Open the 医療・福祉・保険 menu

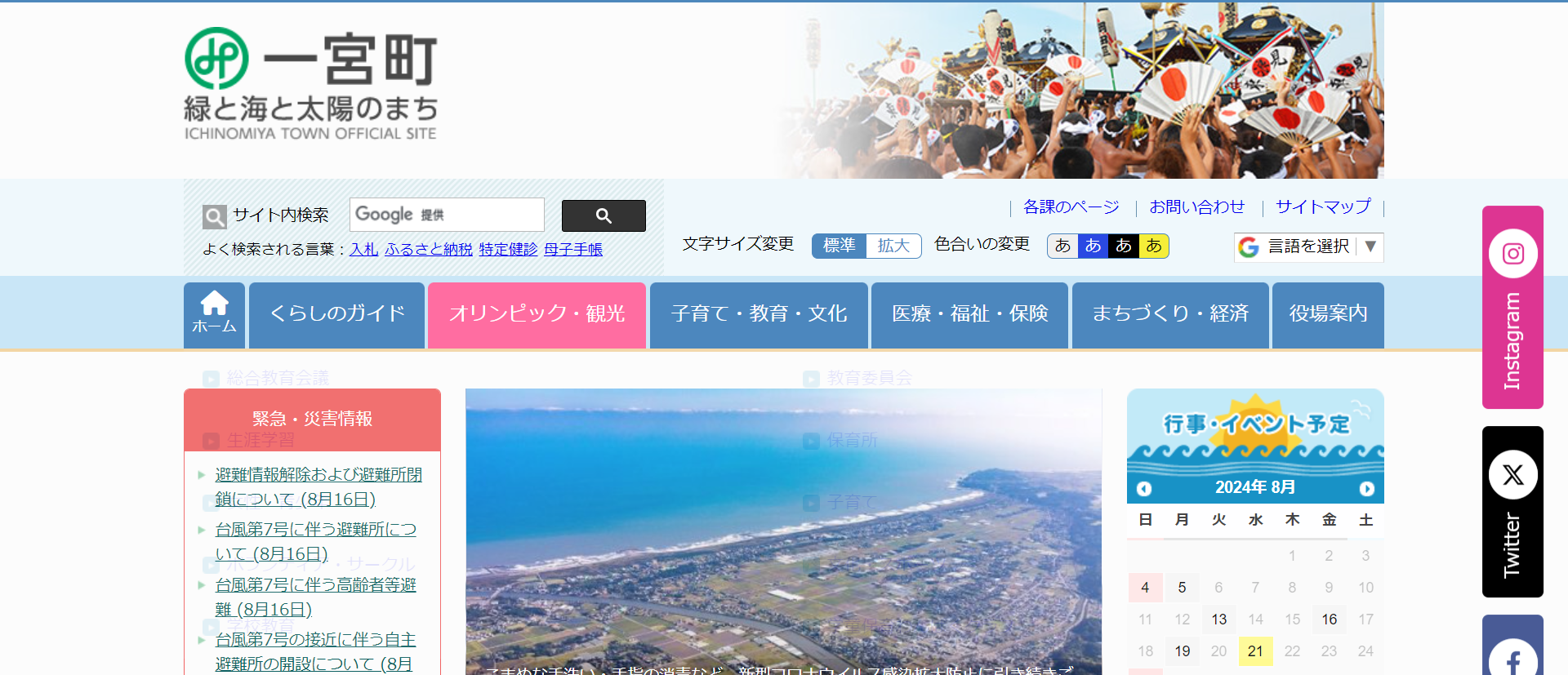tap(969, 315)
